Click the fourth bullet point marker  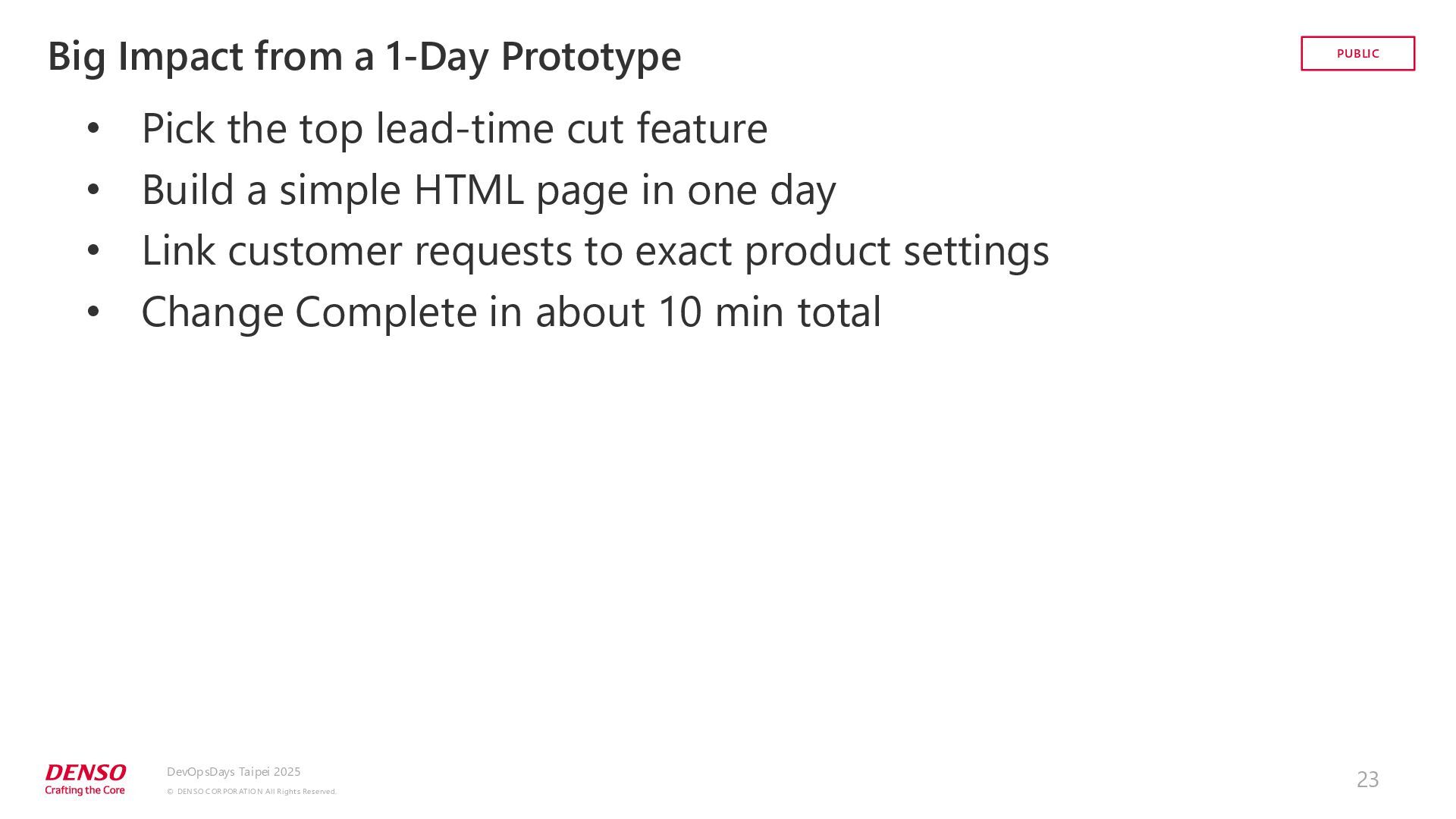tap(93, 312)
